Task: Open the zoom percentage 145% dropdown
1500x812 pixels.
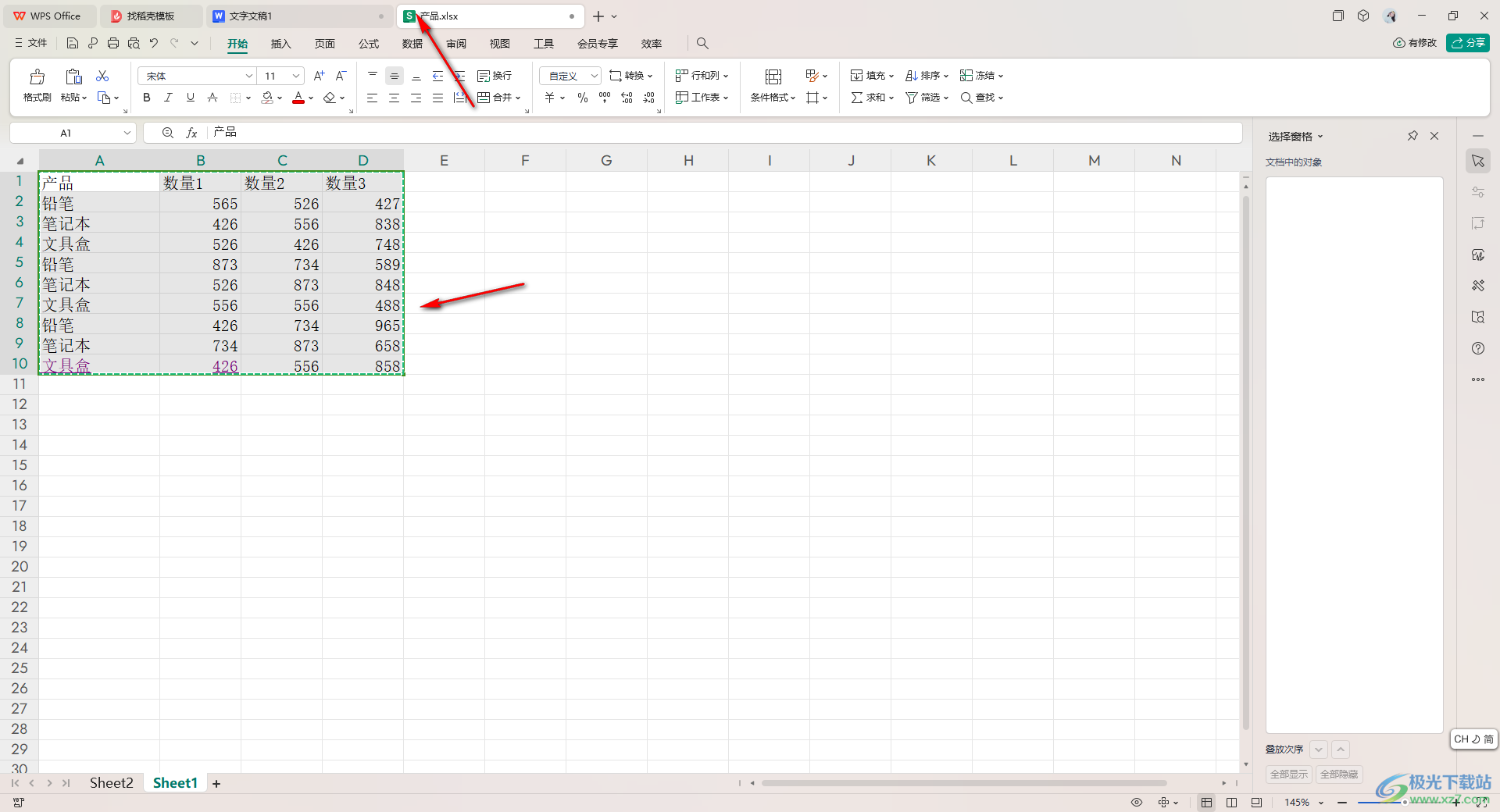Action: [1321, 803]
